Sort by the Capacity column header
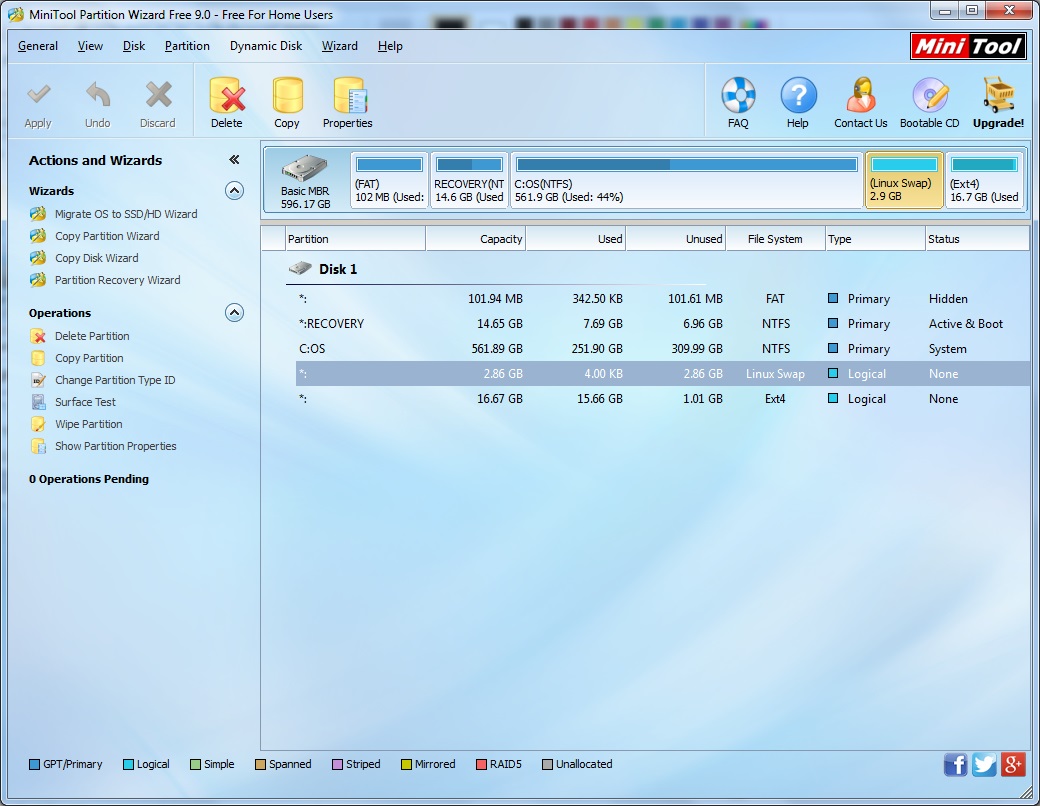This screenshot has height=806, width=1040. coord(476,239)
